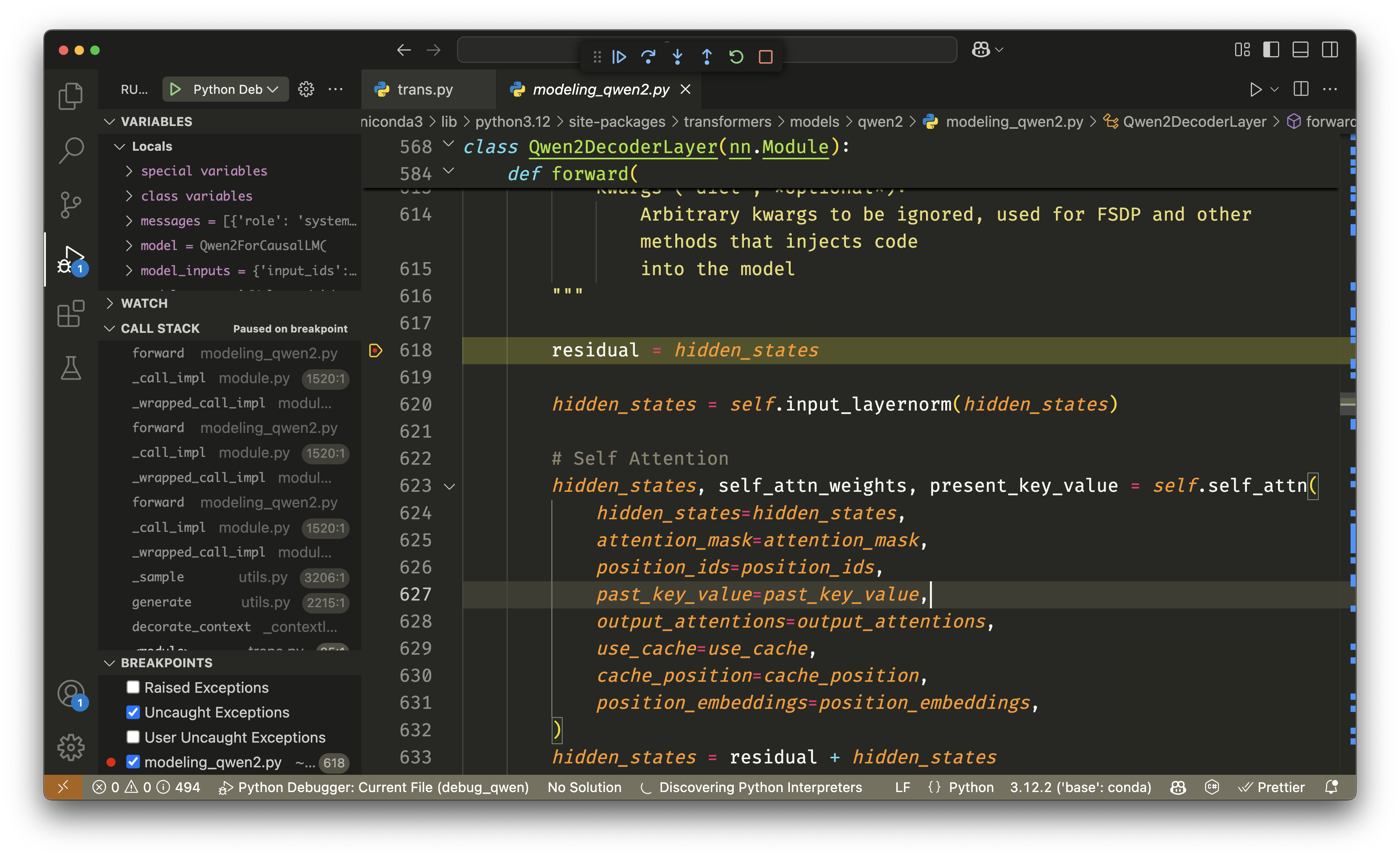Fold the forward def sticky line 584
Viewport: 1400px width, 858px height.
(x=448, y=170)
